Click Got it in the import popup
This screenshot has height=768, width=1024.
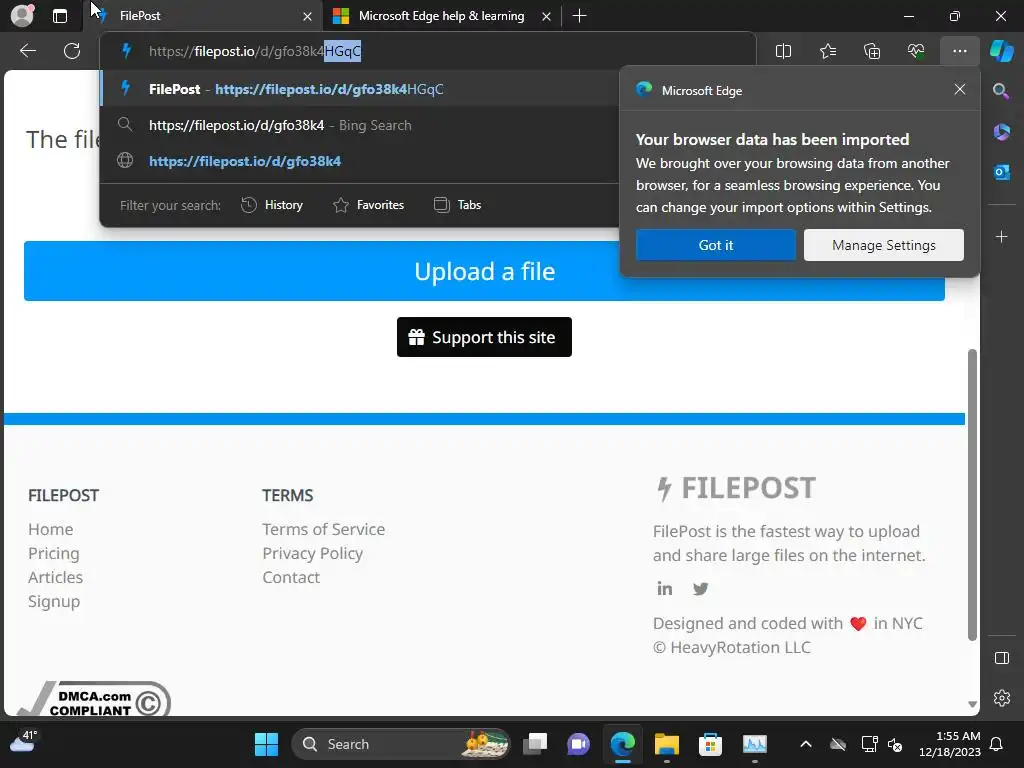716,245
